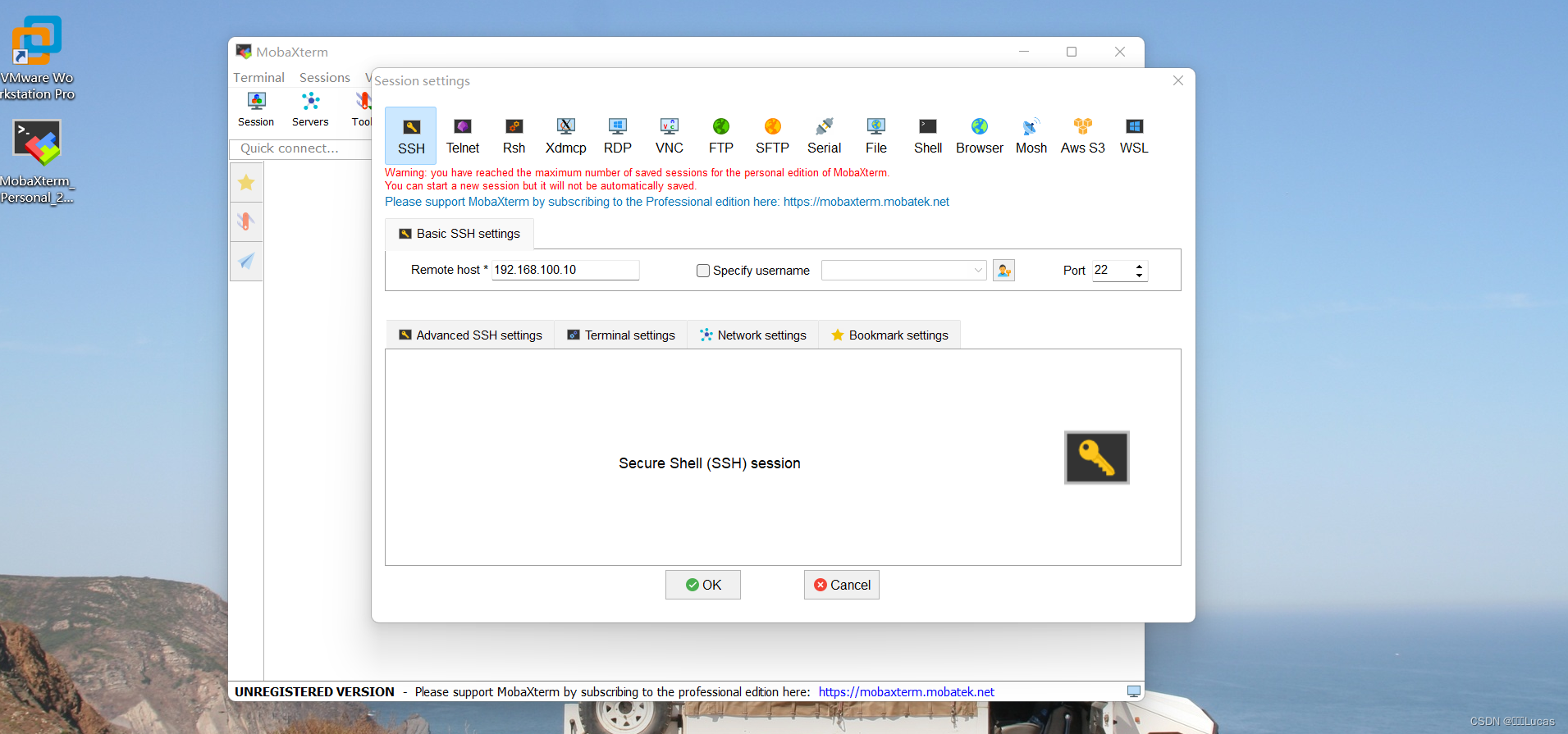This screenshot has height=734, width=1568.
Task: Open the status bar mobaxterm.mobatek.net link
Action: pyautogui.click(x=907, y=692)
